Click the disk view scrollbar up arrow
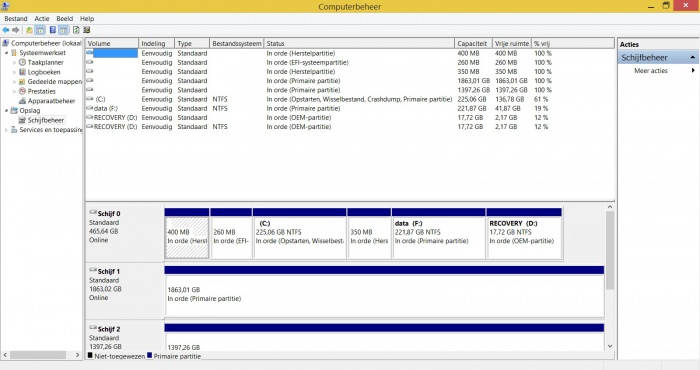 coord(610,207)
